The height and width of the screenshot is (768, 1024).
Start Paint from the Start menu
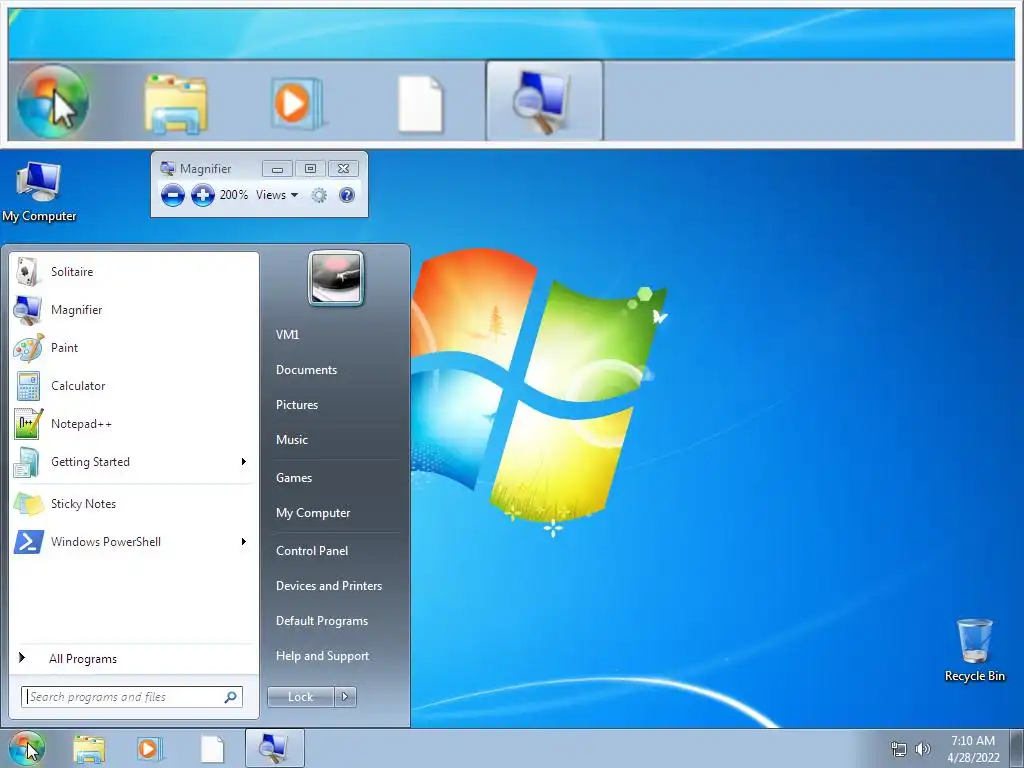[x=134, y=347]
